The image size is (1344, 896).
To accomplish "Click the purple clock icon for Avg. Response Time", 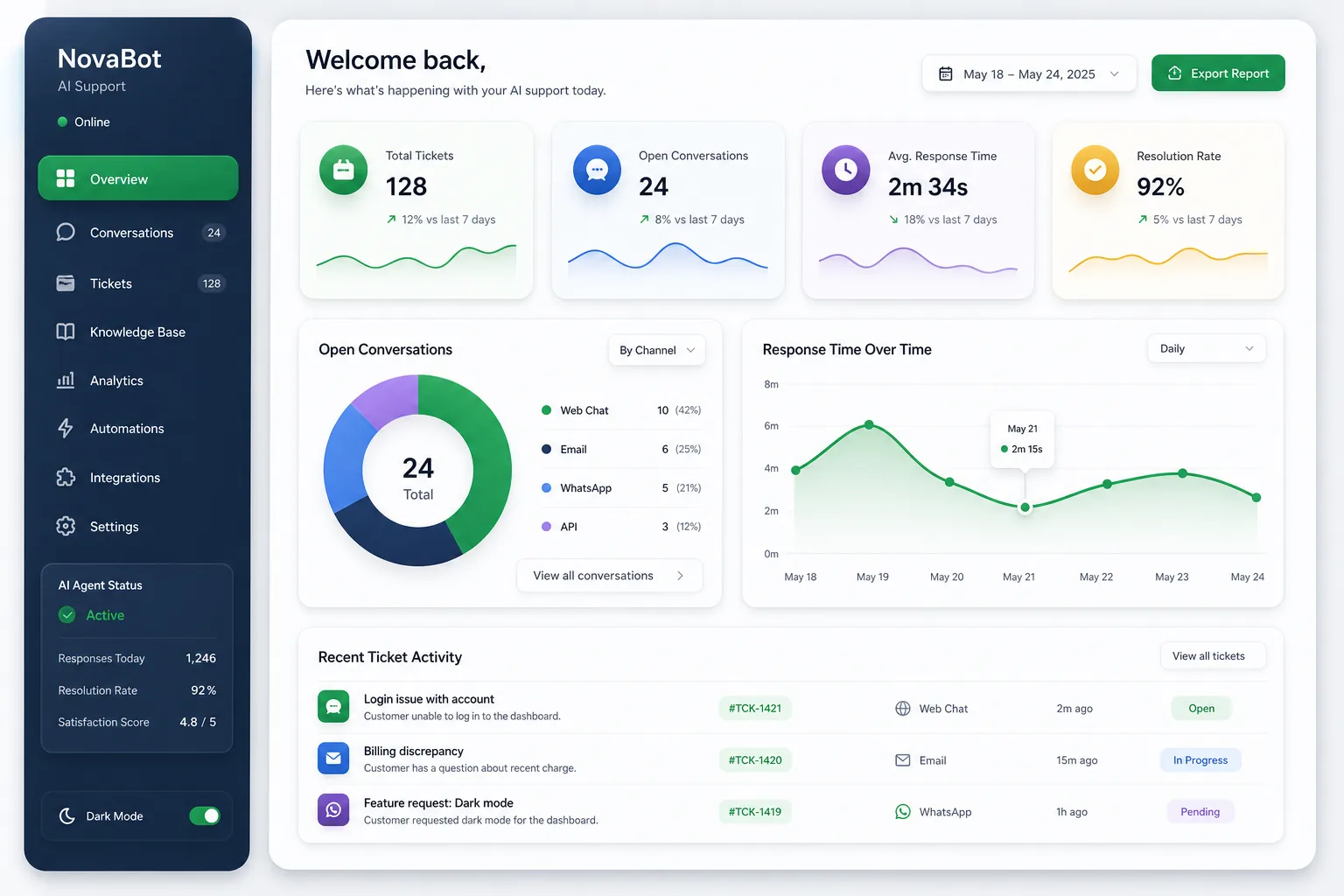I will pyautogui.click(x=846, y=170).
